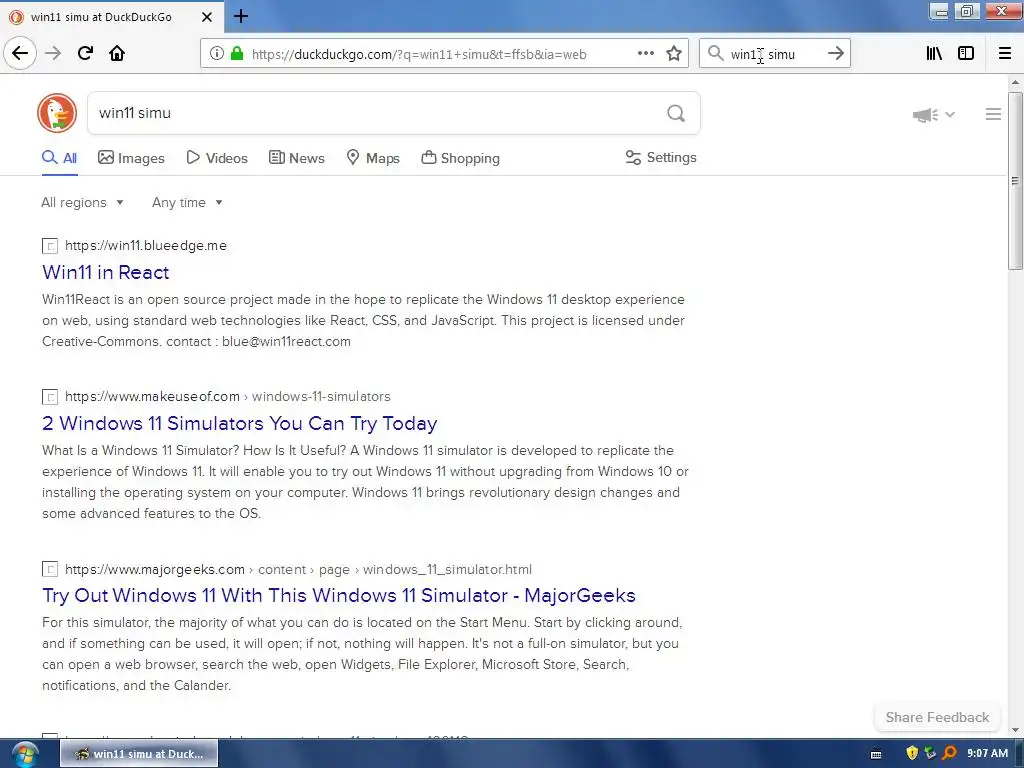The image size is (1024, 768).
Task: Open the Windows Start orb
Action: [25, 754]
